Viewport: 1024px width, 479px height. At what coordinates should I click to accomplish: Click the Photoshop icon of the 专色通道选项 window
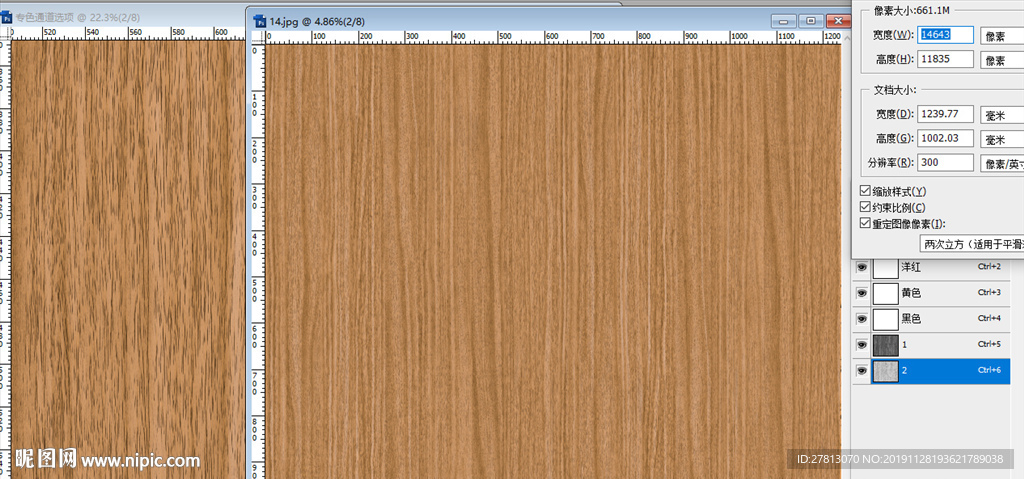[x=6, y=18]
